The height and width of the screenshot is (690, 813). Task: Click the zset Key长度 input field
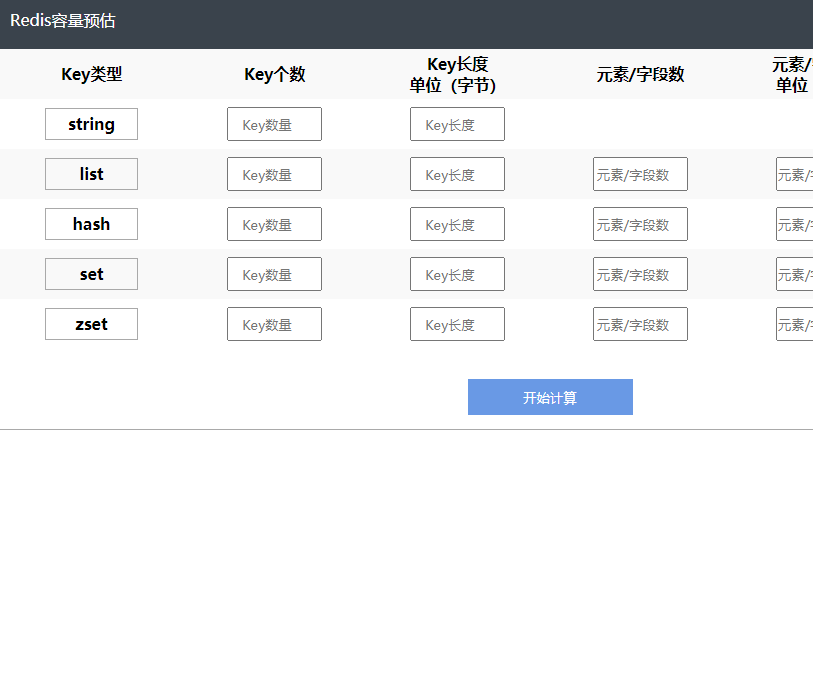click(x=457, y=324)
